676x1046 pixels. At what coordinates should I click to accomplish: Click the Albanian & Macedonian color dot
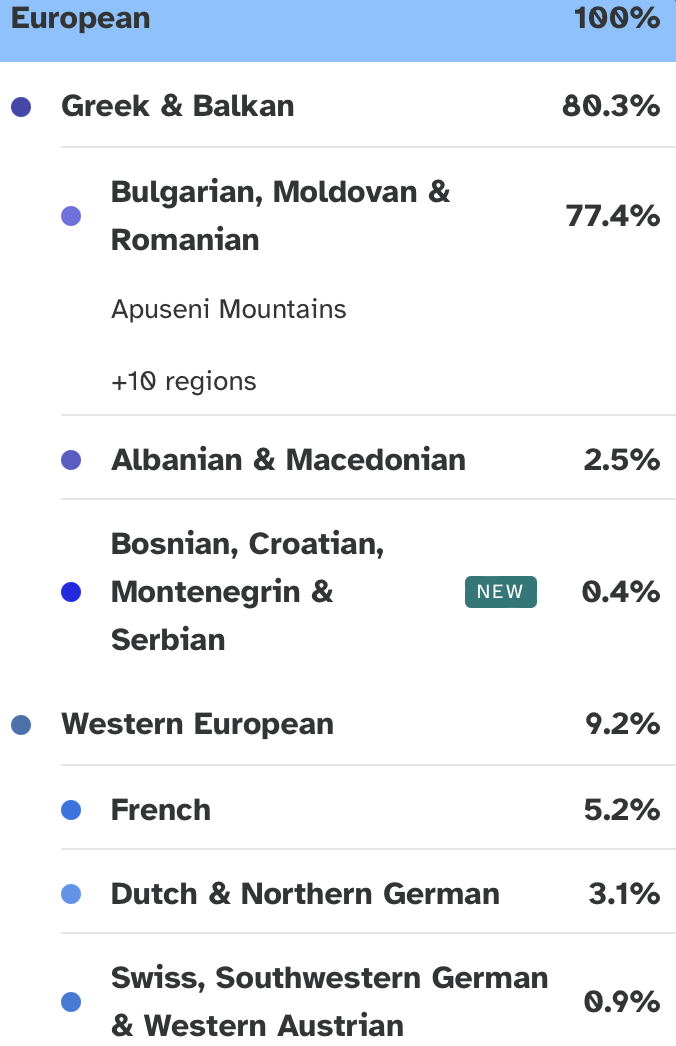(x=71, y=460)
